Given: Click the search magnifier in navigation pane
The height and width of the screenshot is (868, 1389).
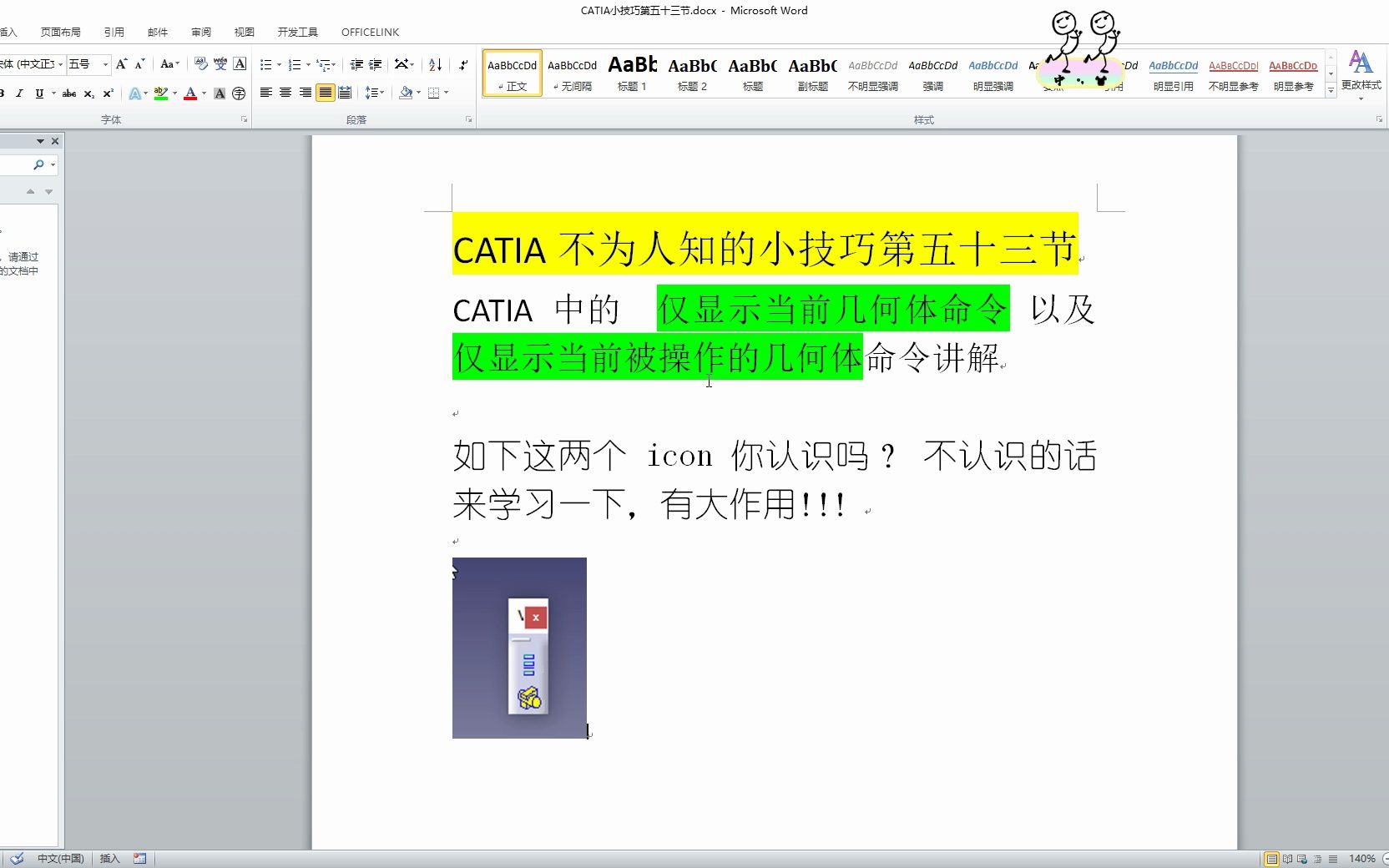Looking at the screenshot, I should (x=38, y=164).
